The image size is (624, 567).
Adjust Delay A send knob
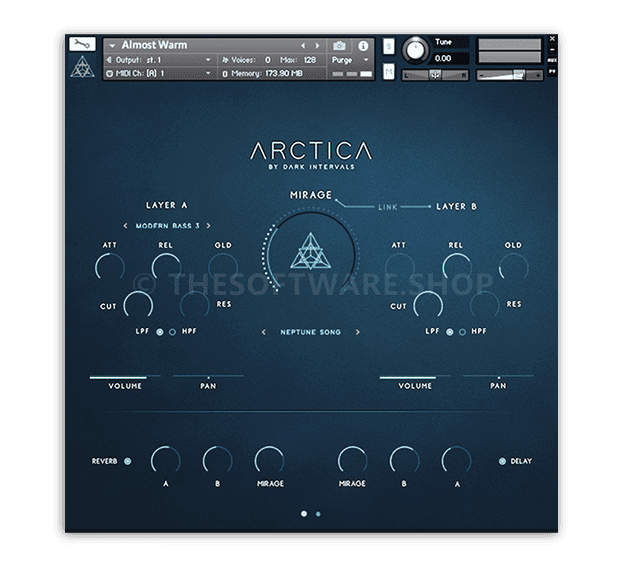(x=456, y=460)
